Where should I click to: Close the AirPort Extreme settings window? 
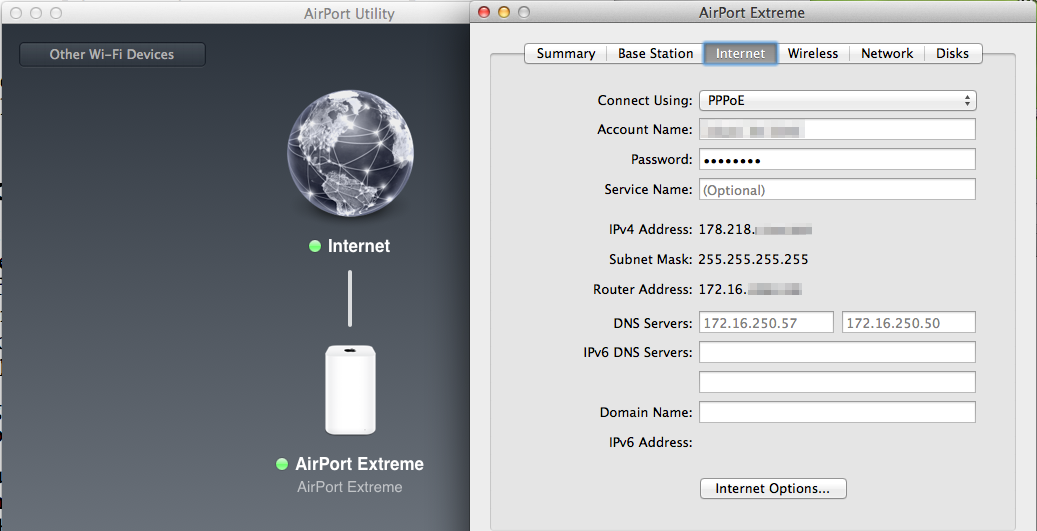click(483, 12)
